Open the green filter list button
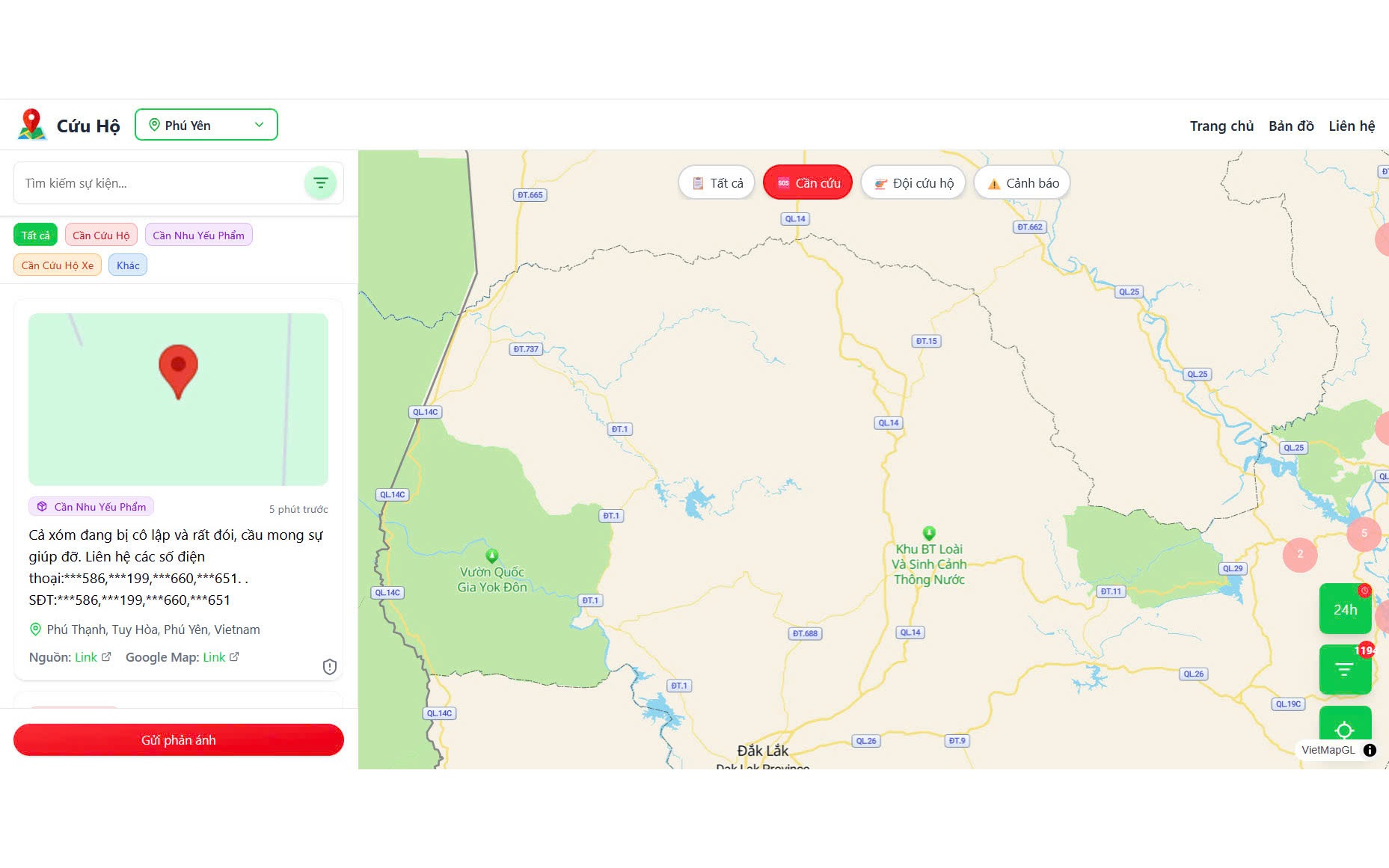 point(1345,669)
